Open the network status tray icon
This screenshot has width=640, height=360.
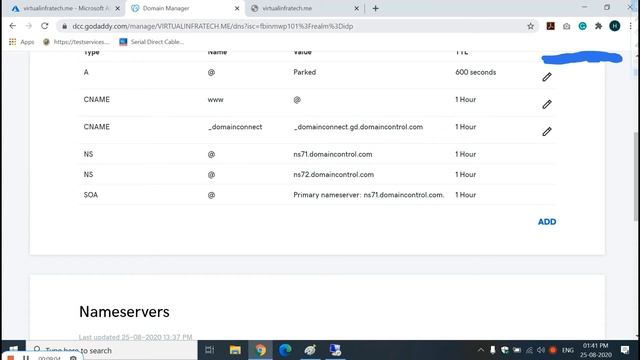tap(529, 350)
